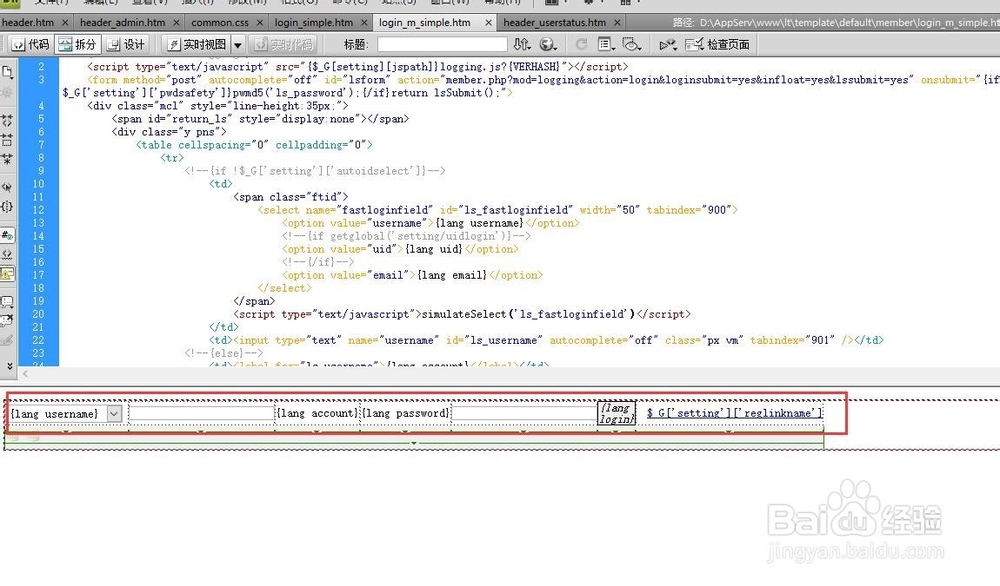The height and width of the screenshot is (586, 1000).
Task: Switch to 拆分 (Split) view
Action: pyautogui.click(x=78, y=45)
